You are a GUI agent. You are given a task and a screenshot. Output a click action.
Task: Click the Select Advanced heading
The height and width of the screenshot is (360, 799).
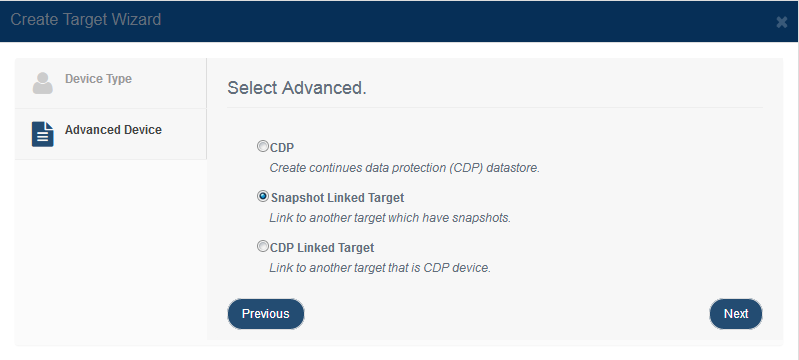coord(297,88)
